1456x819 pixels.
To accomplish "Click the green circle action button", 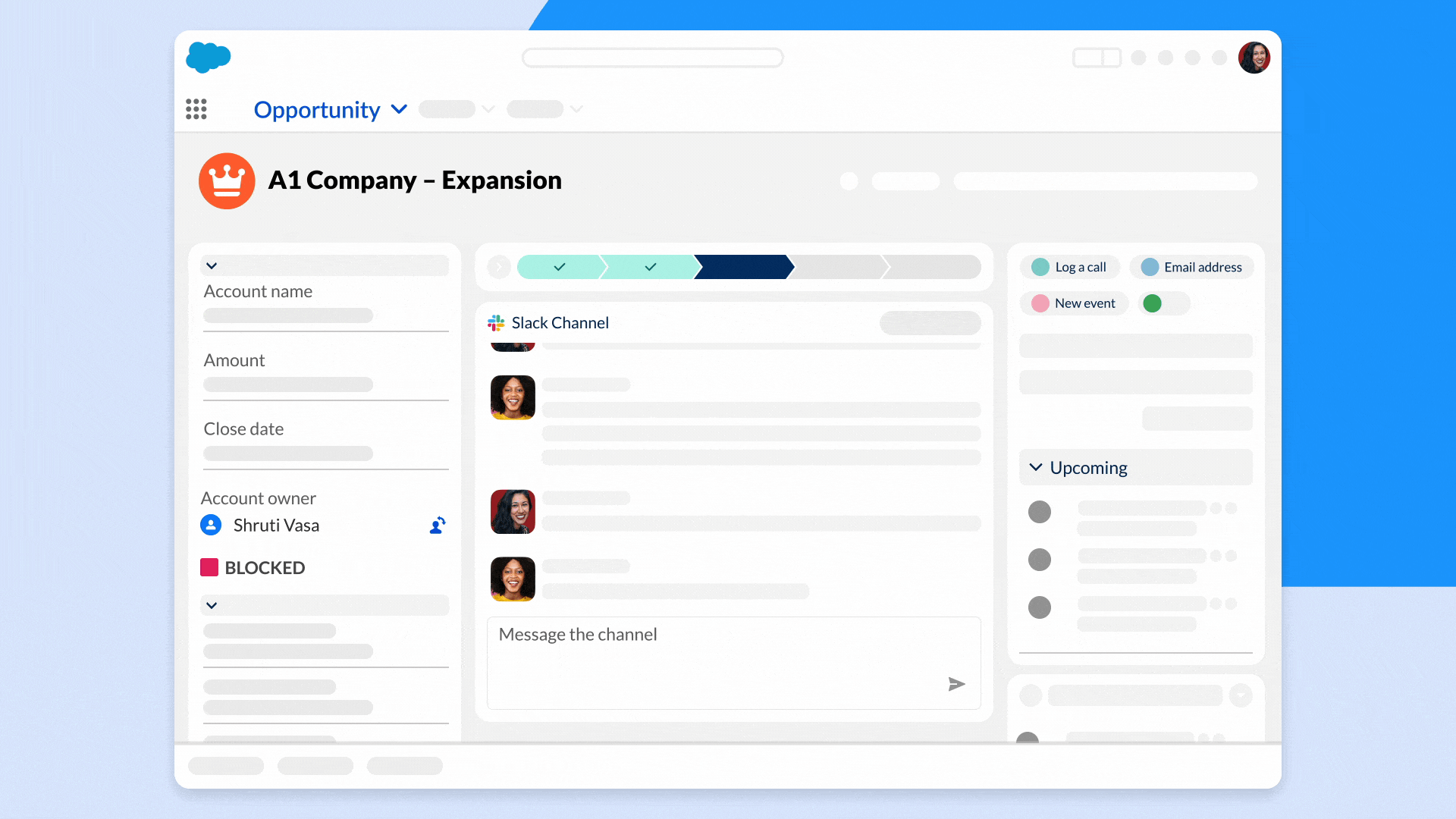I will click(1152, 303).
